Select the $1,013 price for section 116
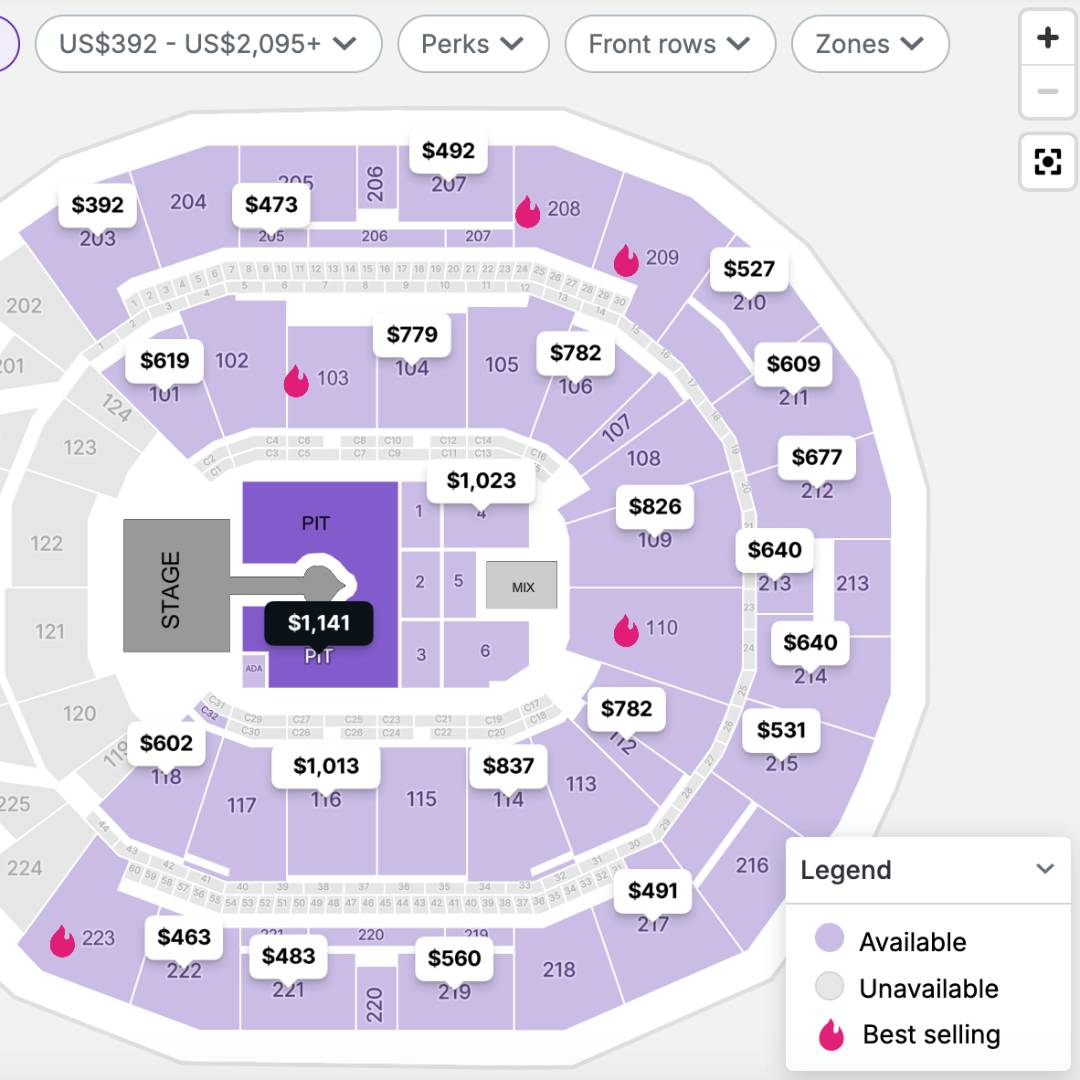 point(326,766)
